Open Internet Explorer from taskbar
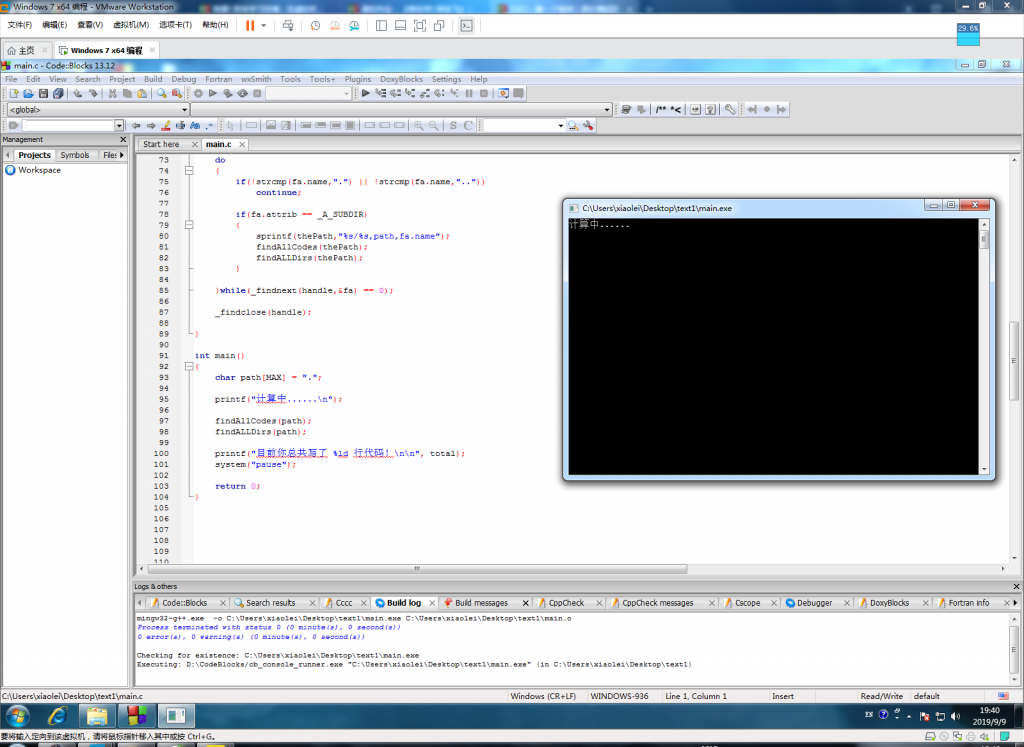Image resolution: width=1024 pixels, height=747 pixels. [57, 716]
